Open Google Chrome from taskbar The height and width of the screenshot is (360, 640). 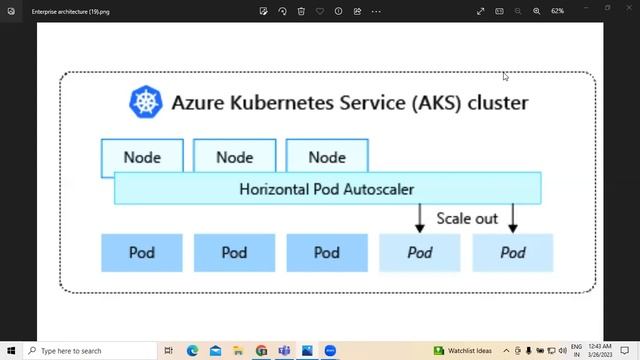click(x=261, y=351)
